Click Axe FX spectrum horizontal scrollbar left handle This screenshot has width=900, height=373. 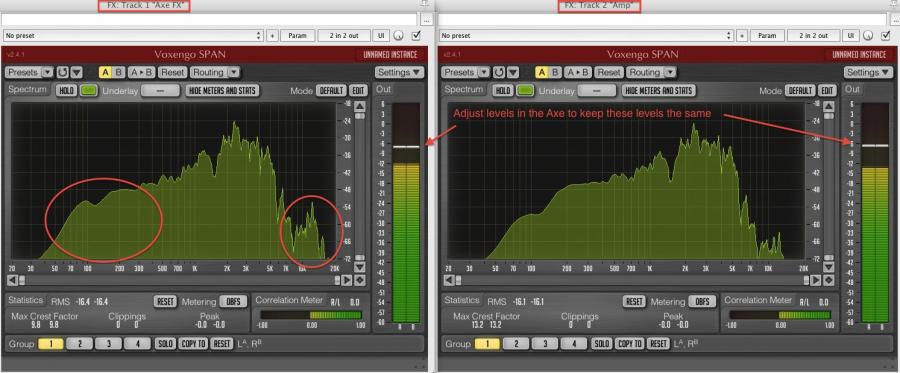(22, 280)
